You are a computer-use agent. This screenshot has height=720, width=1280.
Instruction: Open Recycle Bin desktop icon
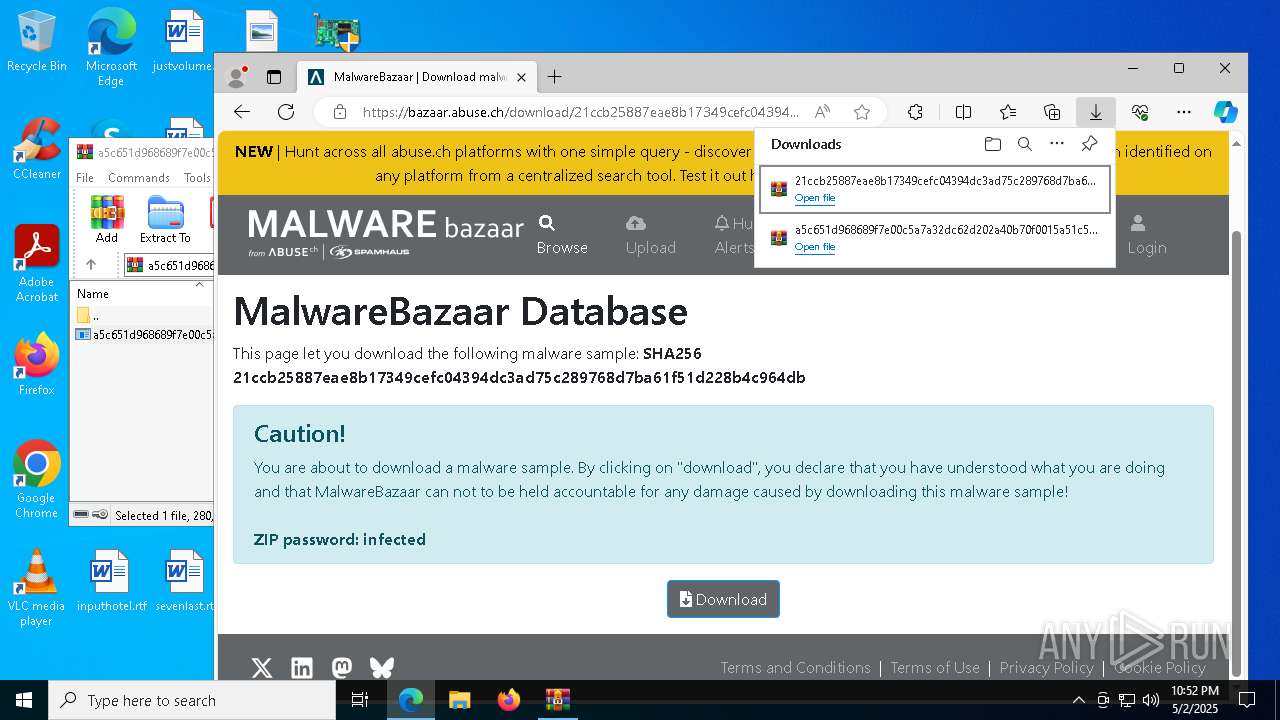[x=37, y=42]
